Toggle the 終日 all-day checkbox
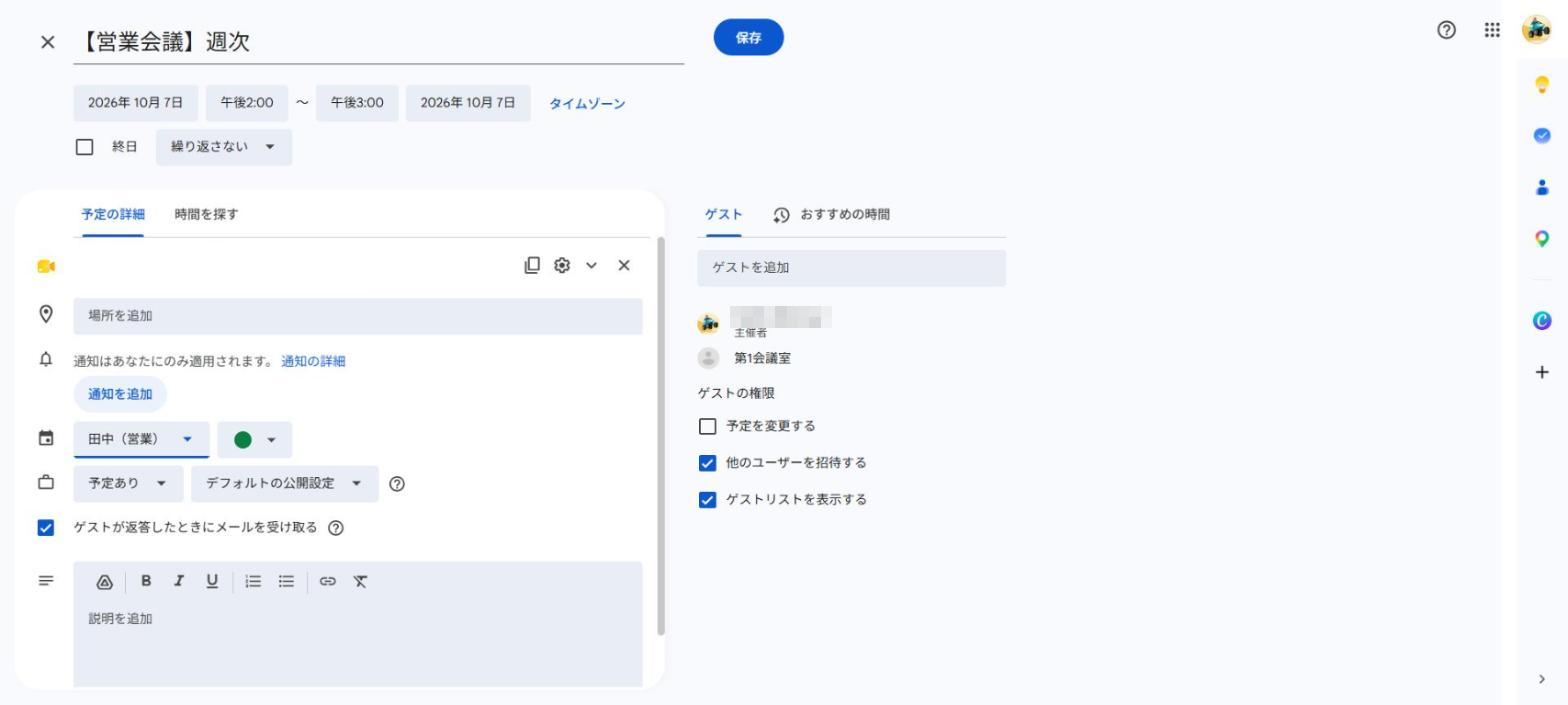The height and width of the screenshot is (705, 1568). pos(85,147)
